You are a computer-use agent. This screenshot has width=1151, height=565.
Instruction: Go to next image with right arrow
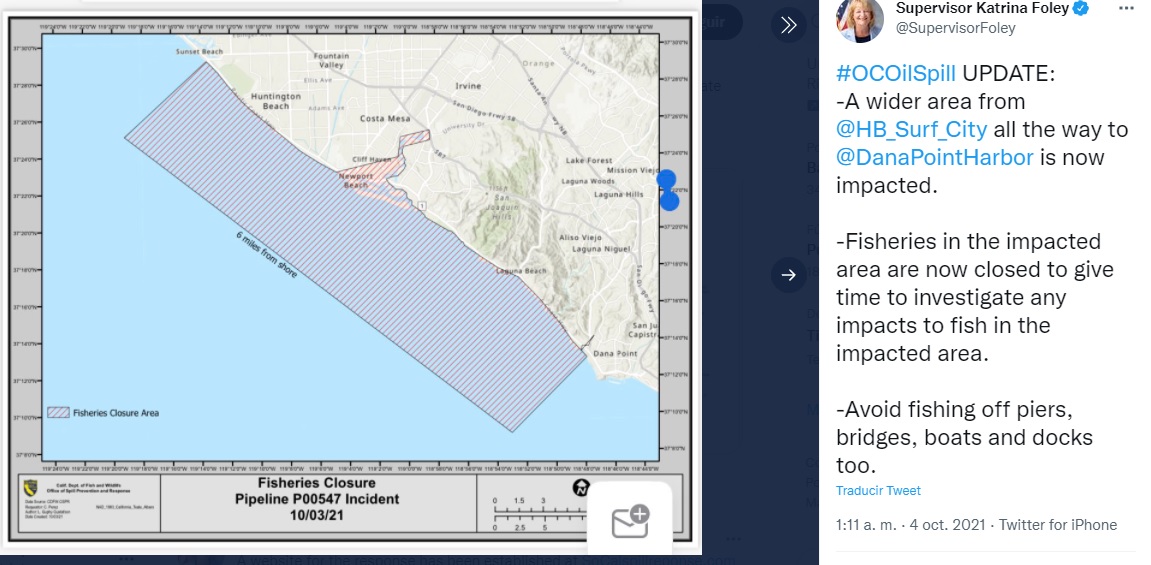[x=788, y=275]
